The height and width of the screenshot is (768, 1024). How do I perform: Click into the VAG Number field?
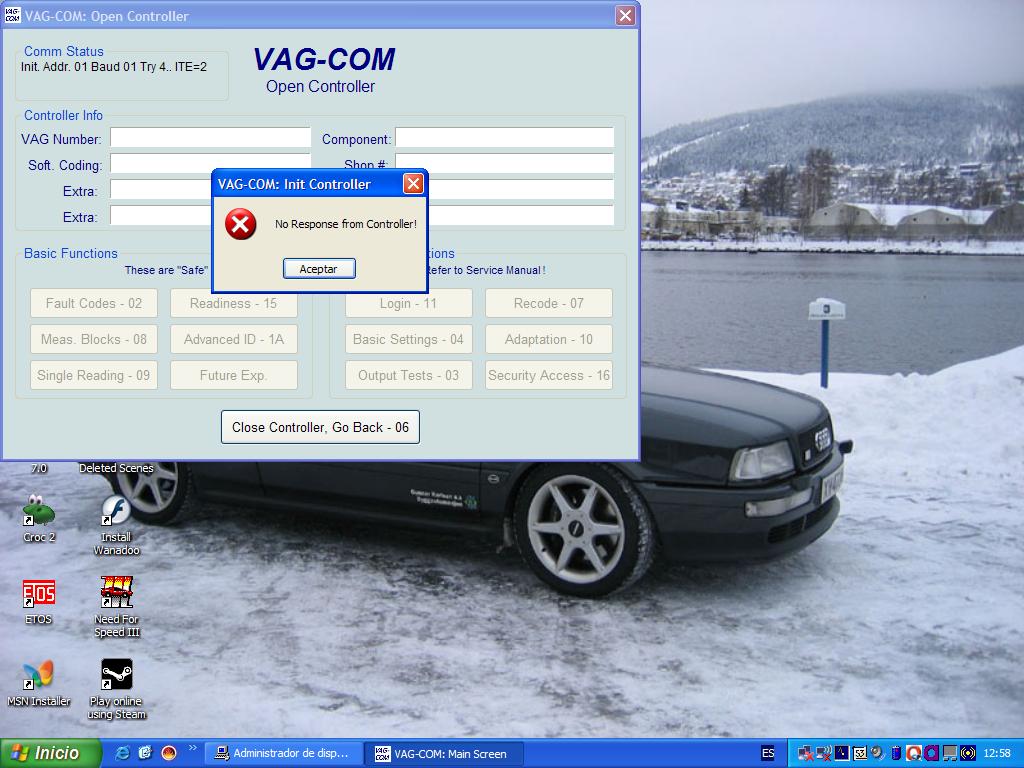210,138
